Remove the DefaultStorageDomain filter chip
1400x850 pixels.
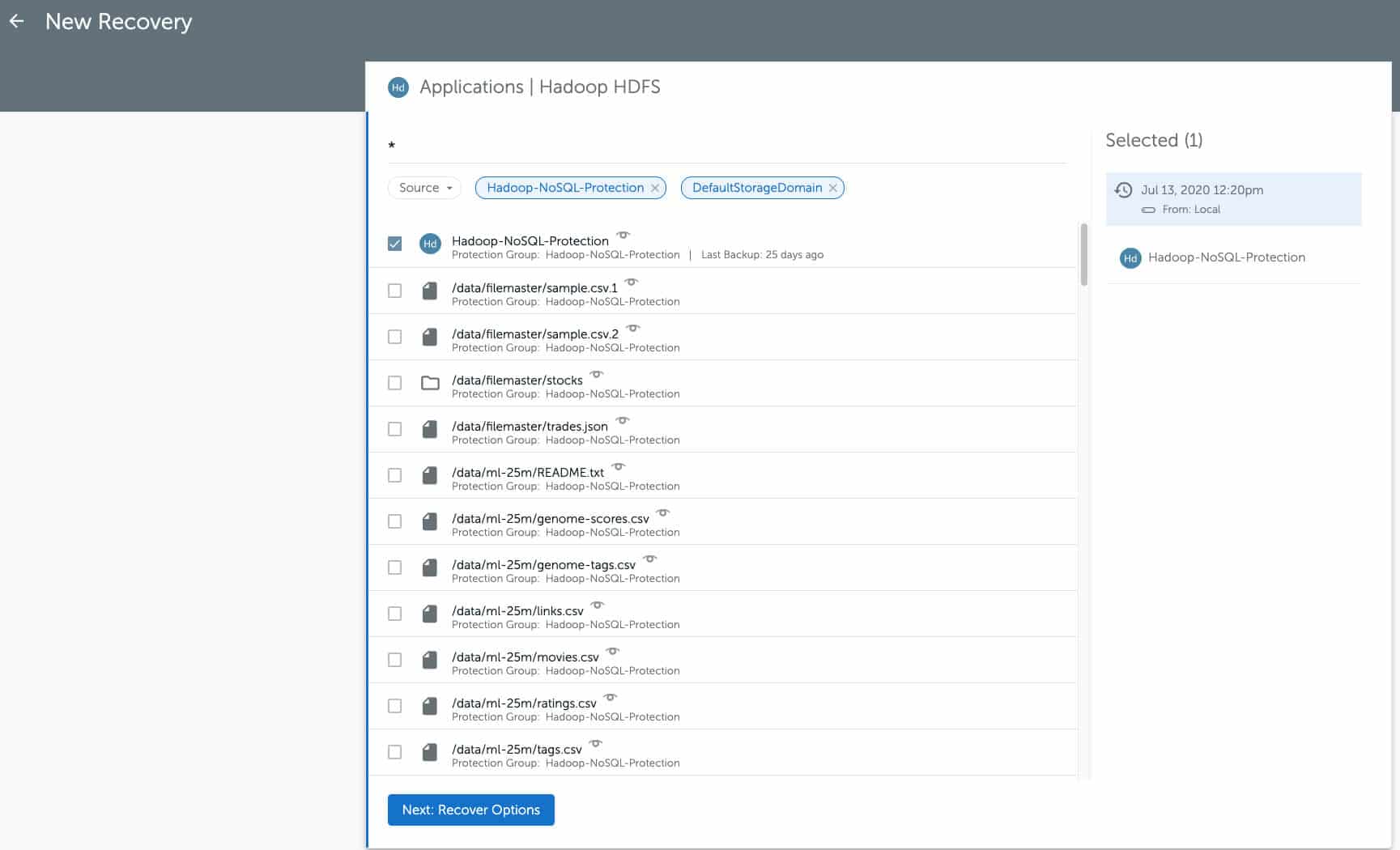(x=832, y=188)
